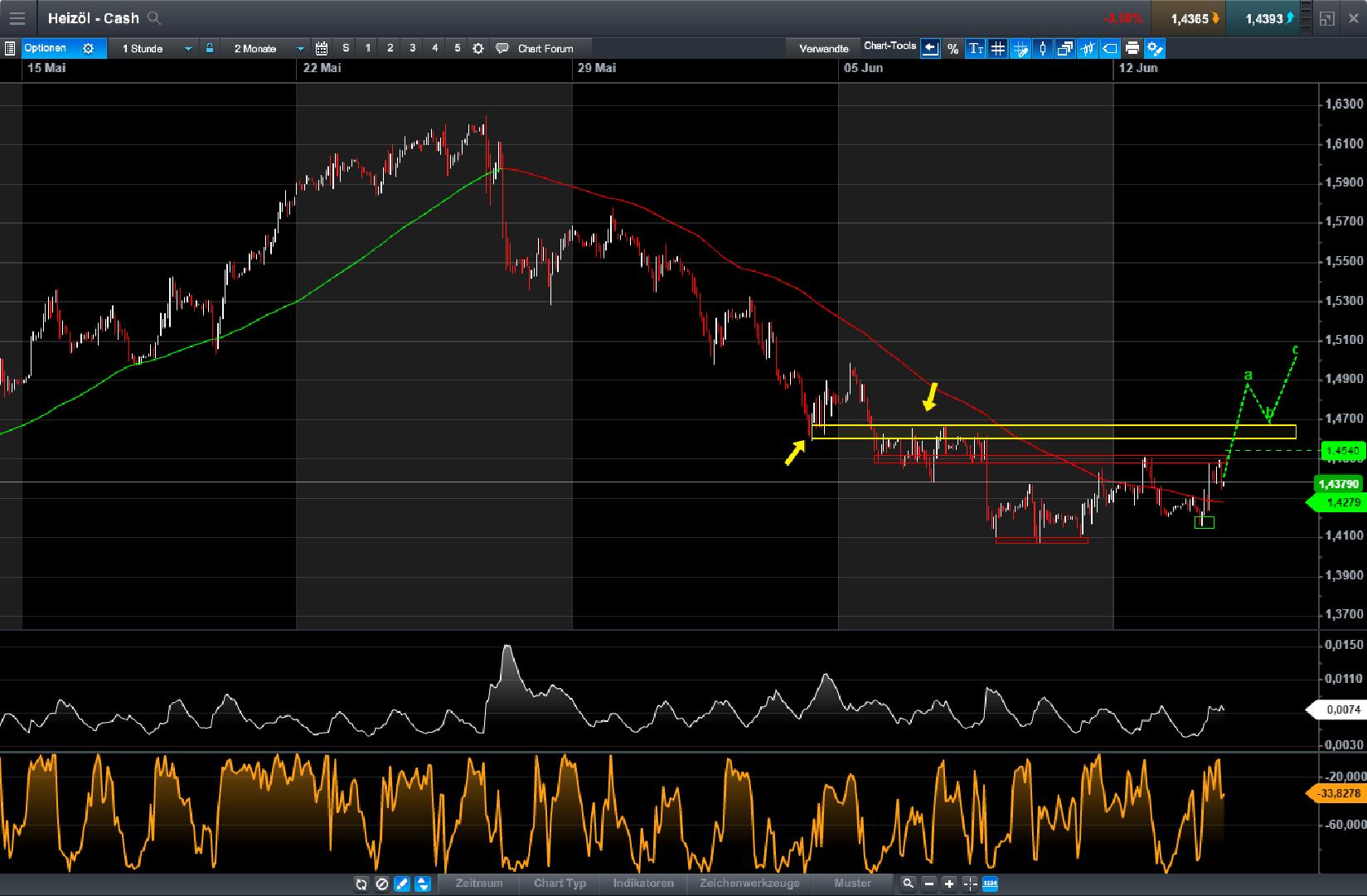Click the zoom plus control at bottom right

tap(948, 884)
